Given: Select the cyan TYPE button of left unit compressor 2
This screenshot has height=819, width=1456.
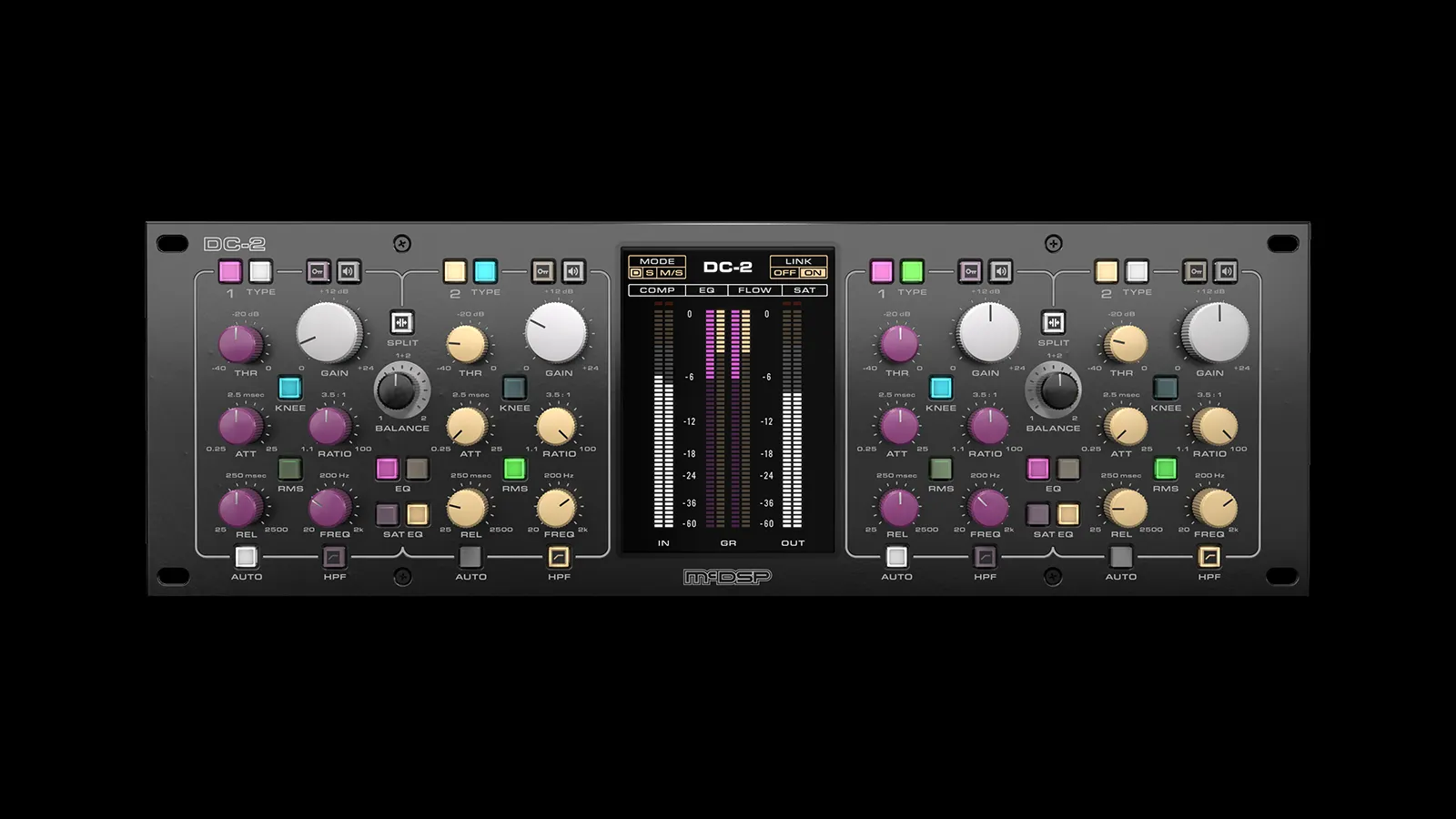Looking at the screenshot, I should tap(485, 271).
